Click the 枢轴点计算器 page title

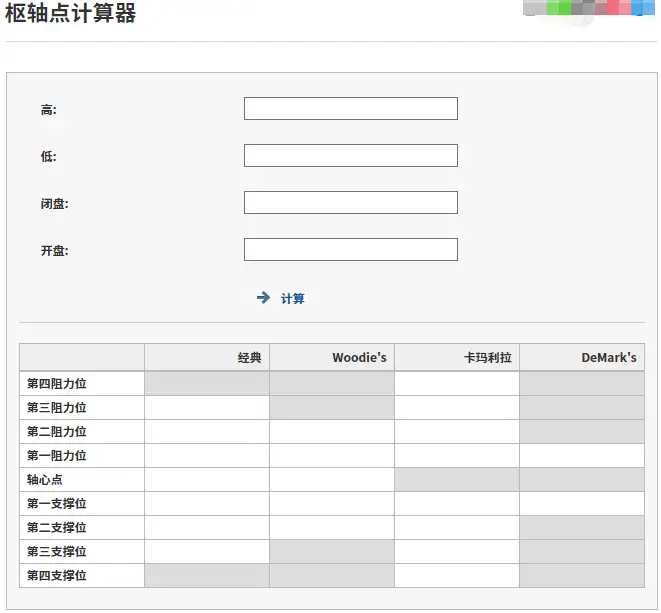tap(70, 13)
